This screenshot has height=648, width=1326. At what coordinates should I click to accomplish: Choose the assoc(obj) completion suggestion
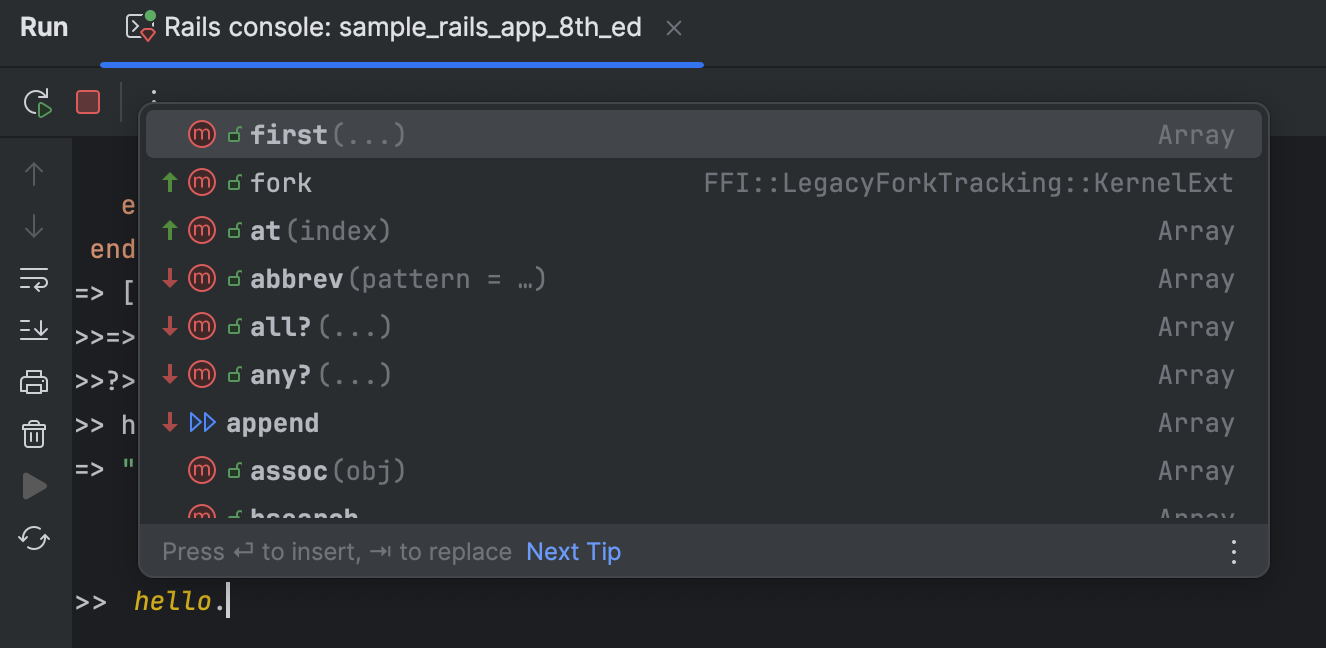coord(704,471)
